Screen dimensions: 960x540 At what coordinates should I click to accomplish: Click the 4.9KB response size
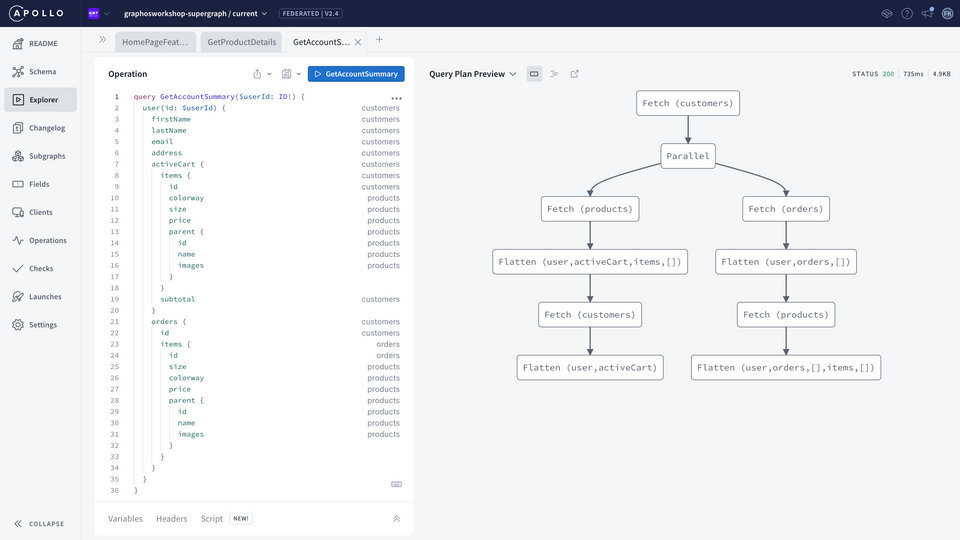pos(942,74)
